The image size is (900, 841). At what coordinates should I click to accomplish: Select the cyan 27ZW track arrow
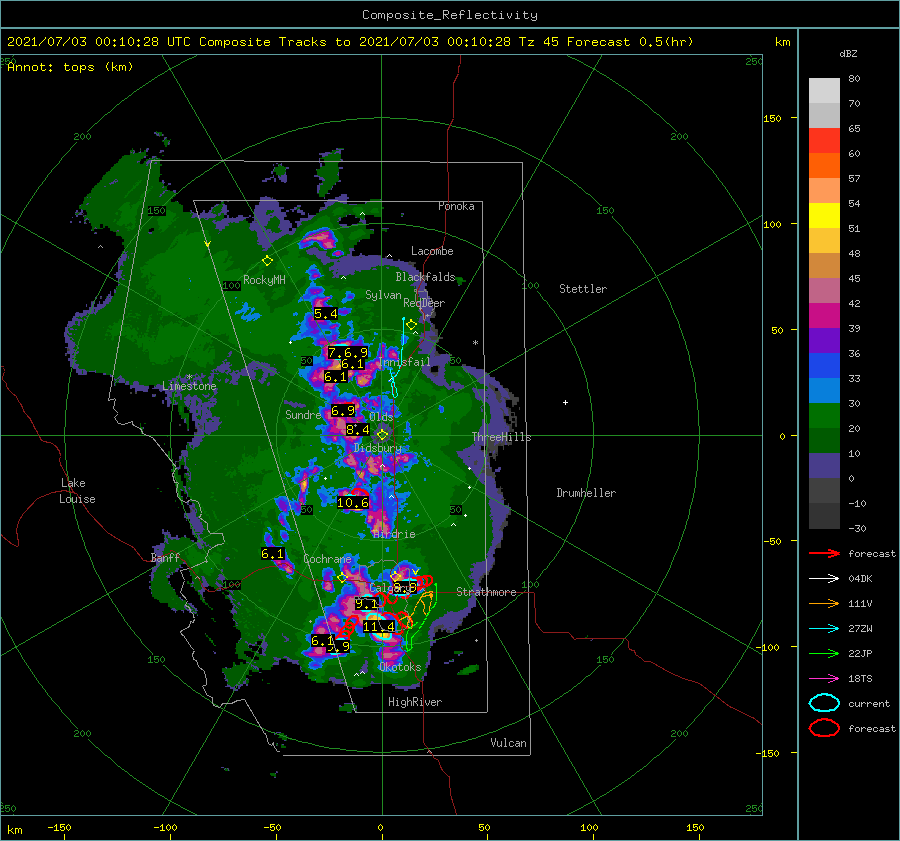[824, 629]
